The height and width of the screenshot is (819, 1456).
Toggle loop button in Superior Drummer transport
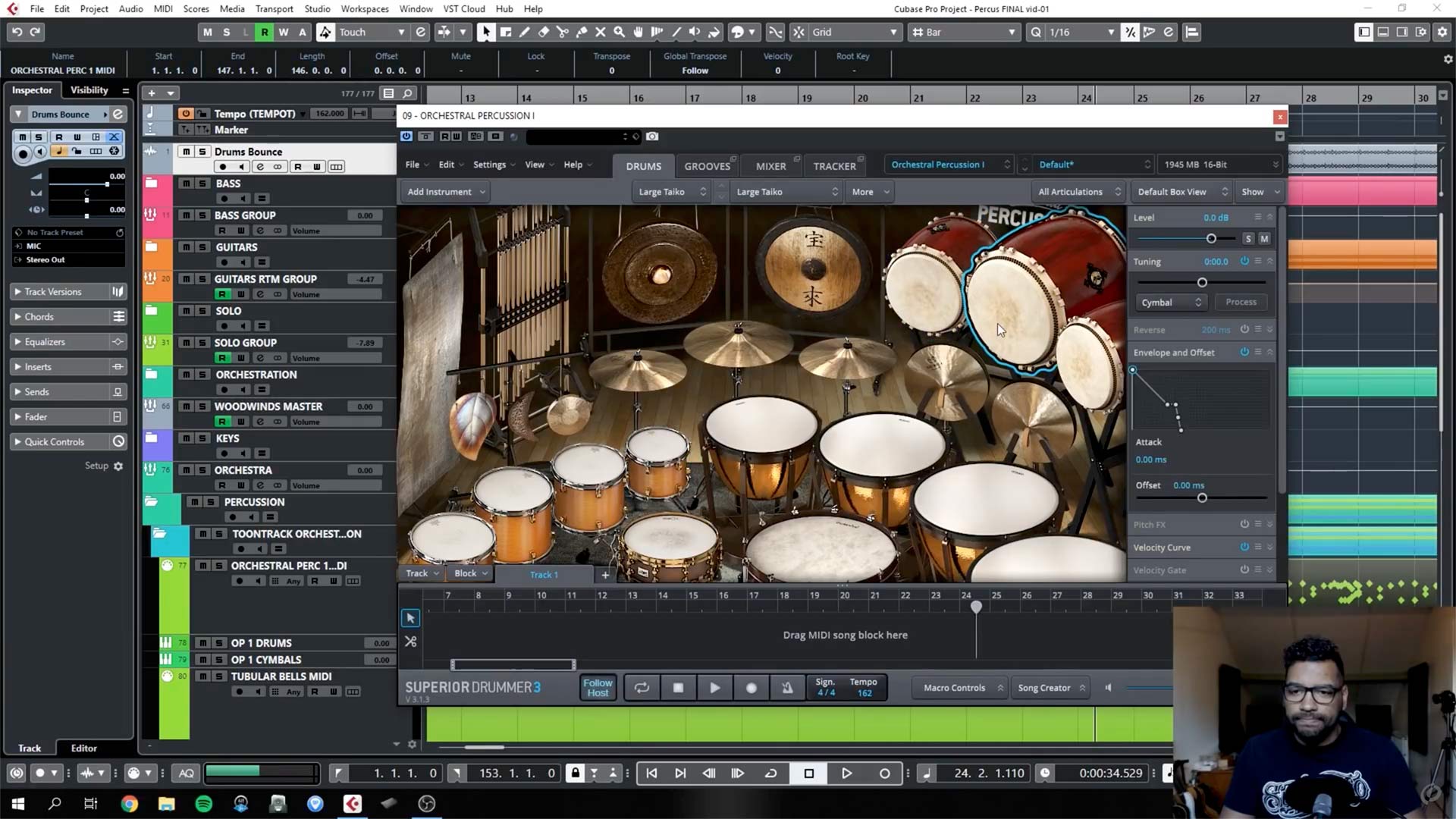click(x=642, y=688)
